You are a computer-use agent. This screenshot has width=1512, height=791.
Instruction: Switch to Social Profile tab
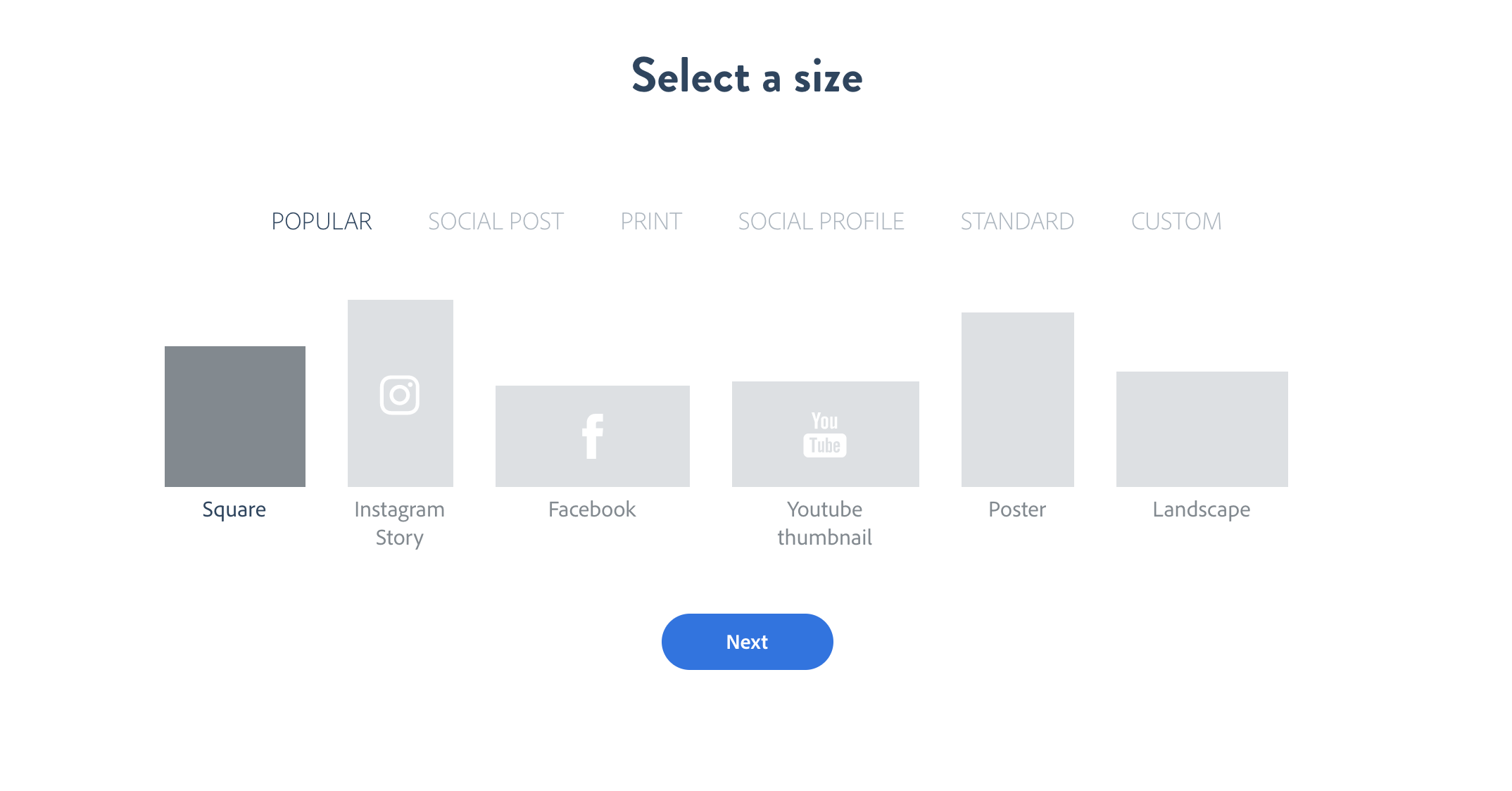coord(821,222)
